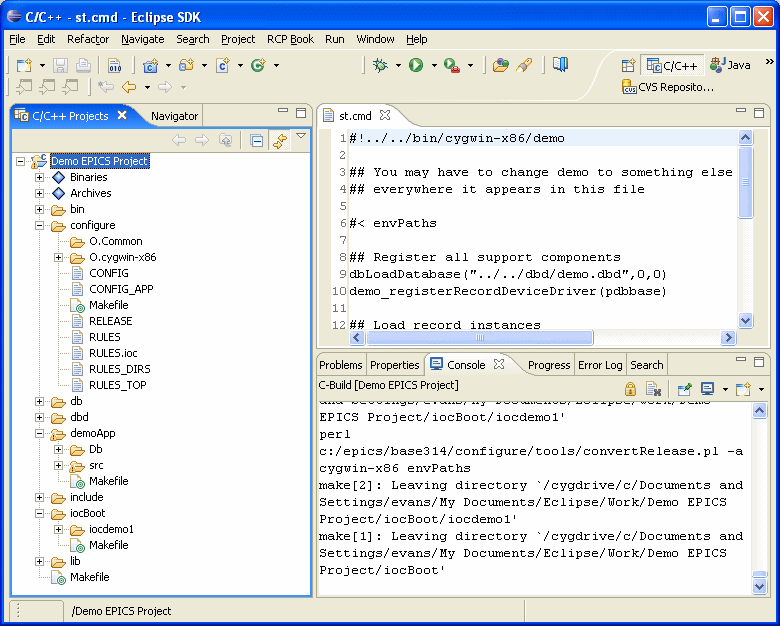Expand the Archives tree node
The image size is (780, 626).
(39, 193)
